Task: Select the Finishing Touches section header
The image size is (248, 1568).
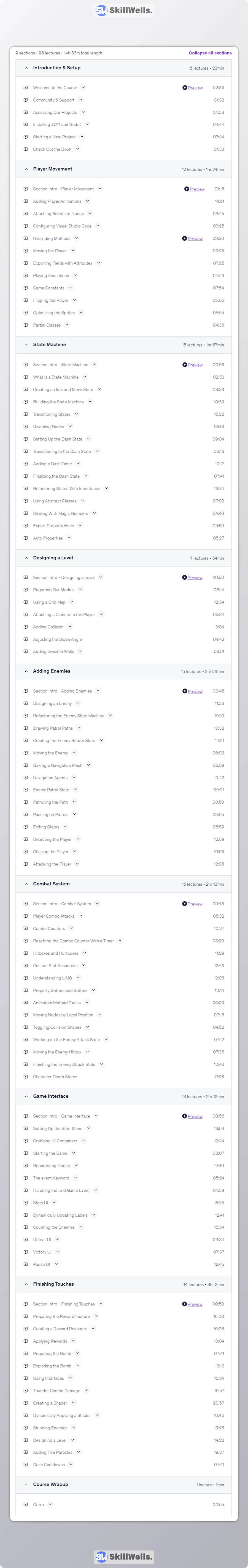Action: [53, 1284]
